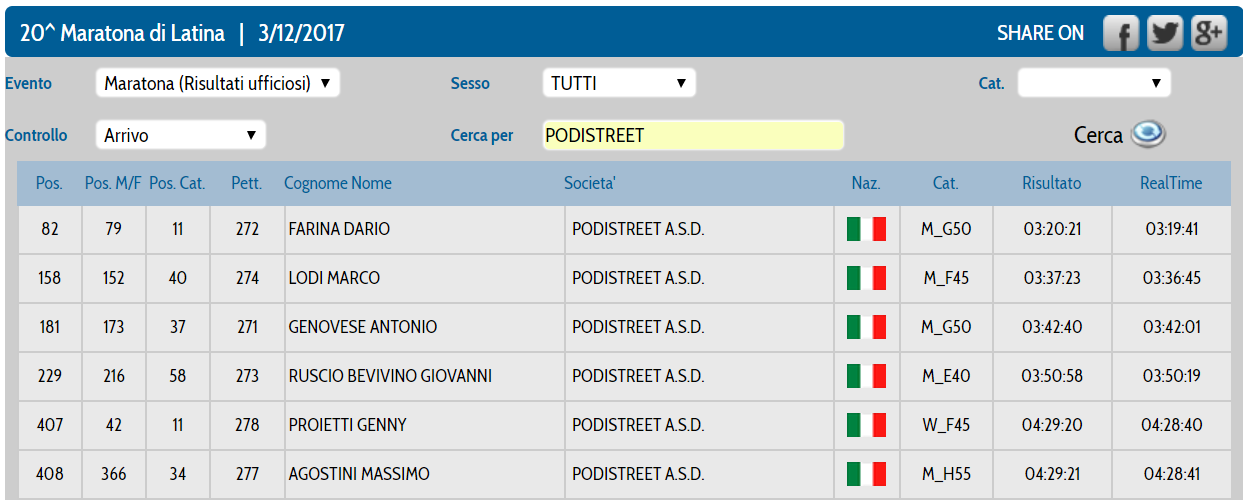Open the Evento dropdown
Screen dimensions: 1243x501
click(x=218, y=83)
